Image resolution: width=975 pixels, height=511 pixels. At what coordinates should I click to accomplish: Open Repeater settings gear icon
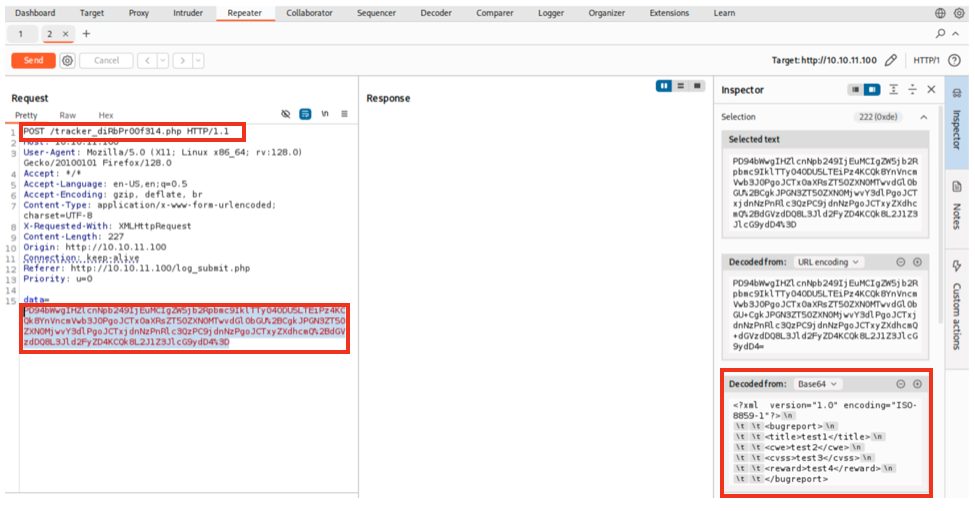coord(67,60)
